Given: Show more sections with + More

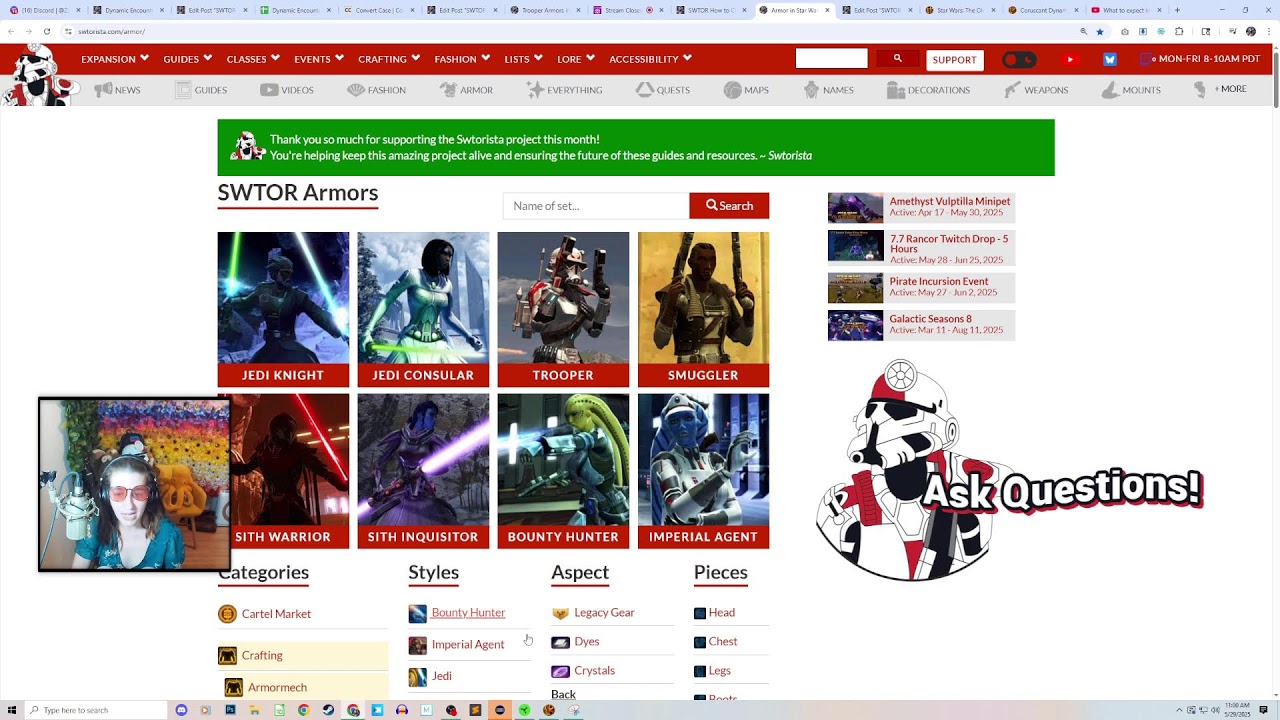Looking at the screenshot, I should click(x=1231, y=89).
